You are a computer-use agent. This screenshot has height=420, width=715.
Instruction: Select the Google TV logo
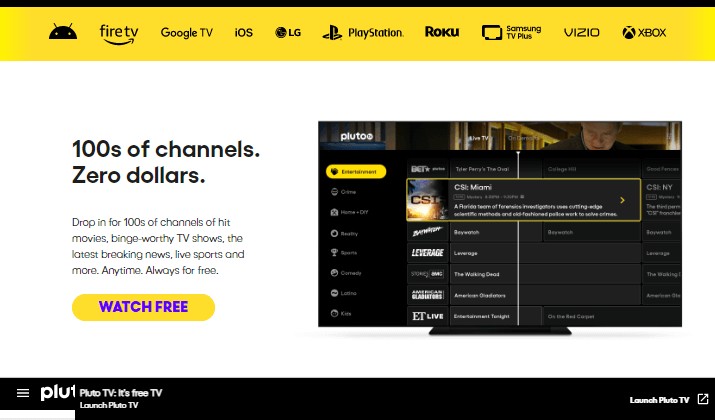tap(187, 33)
